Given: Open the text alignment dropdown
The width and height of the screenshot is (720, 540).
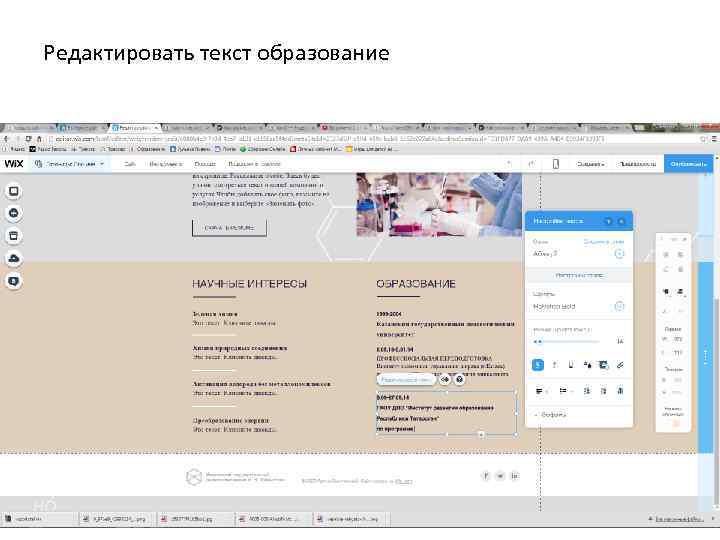Looking at the screenshot, I should 541,391.
